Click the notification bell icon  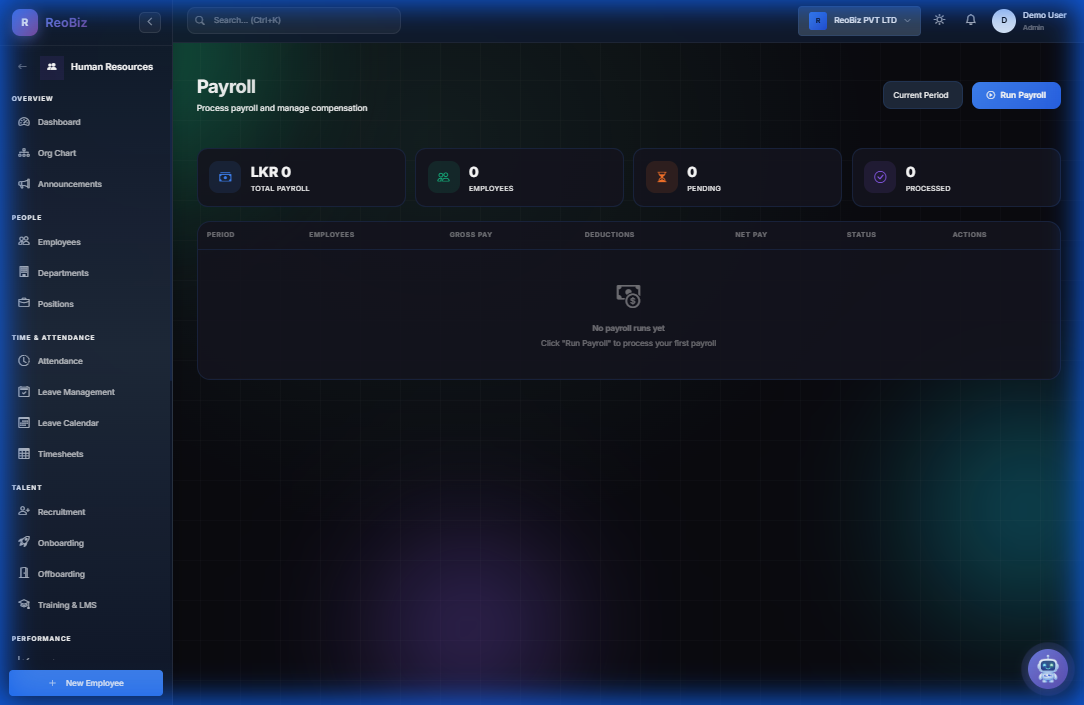[970, 20]
